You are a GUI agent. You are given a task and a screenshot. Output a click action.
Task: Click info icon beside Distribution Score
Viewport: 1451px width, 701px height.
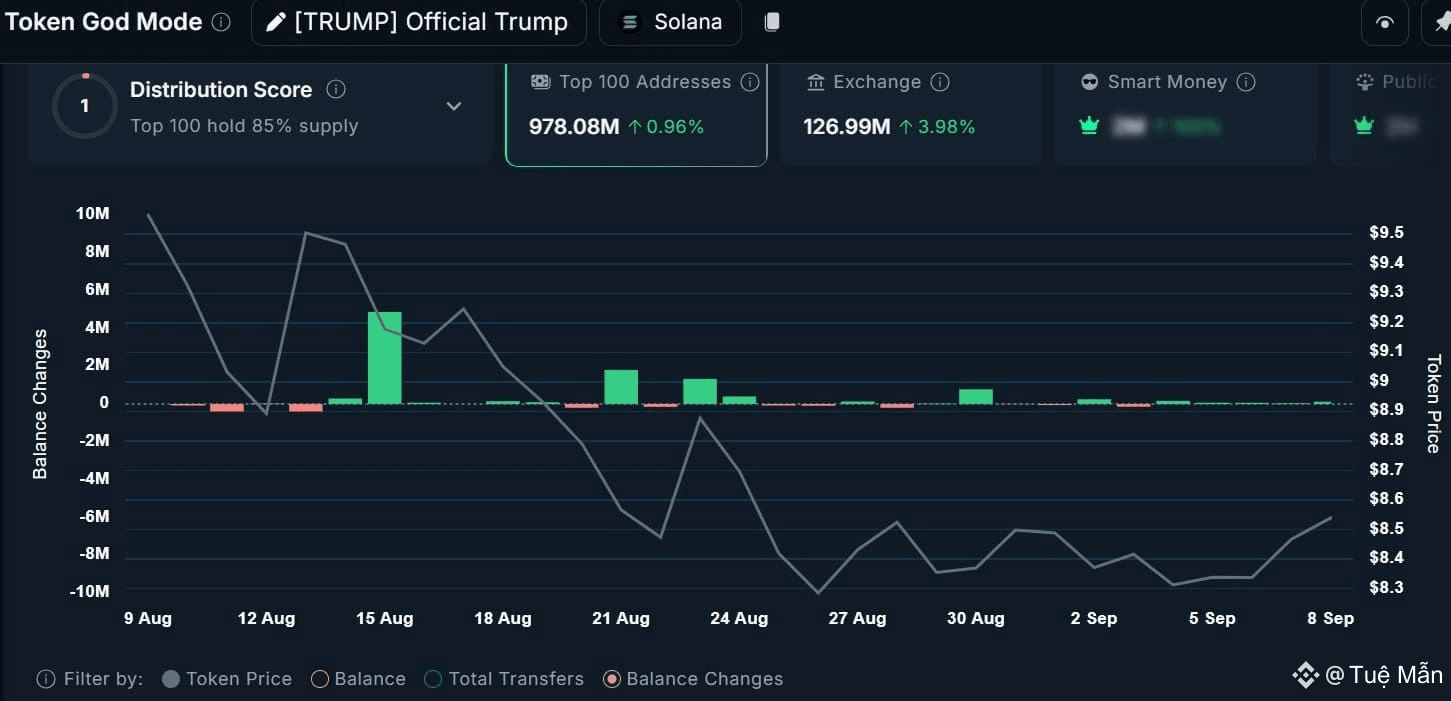point(336,89)
